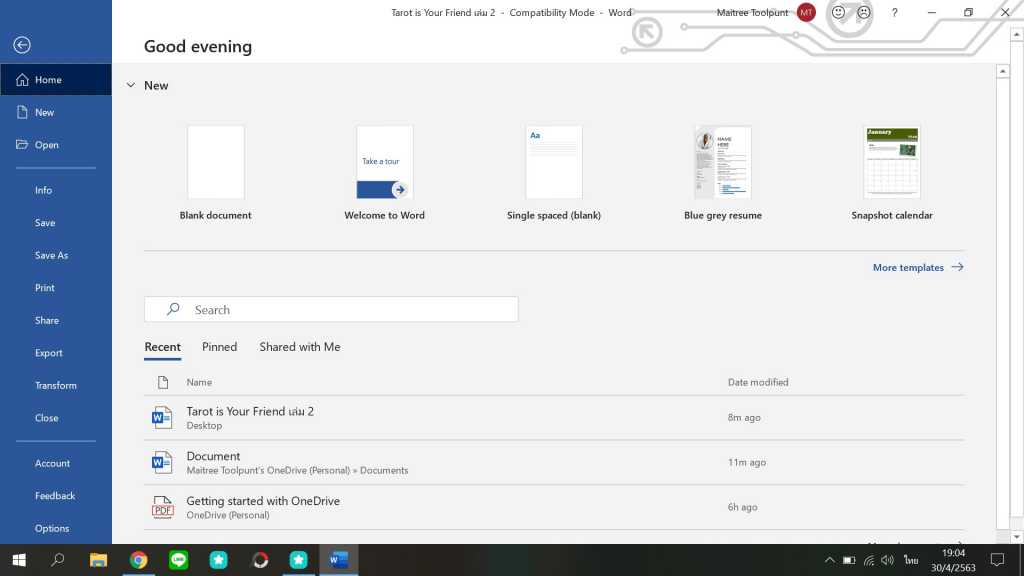
Task: Open the LINE app from the taskbar
Action: 179,560
